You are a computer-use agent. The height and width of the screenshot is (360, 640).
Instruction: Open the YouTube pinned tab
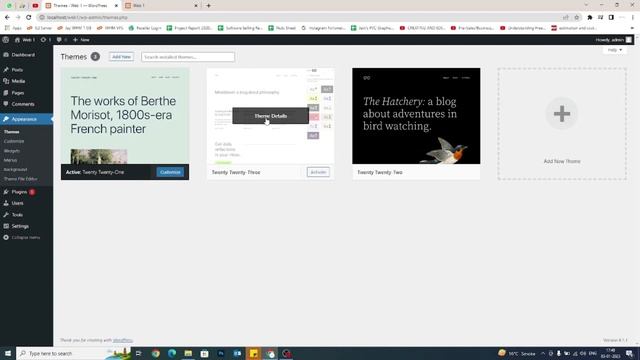click(35, 6)
